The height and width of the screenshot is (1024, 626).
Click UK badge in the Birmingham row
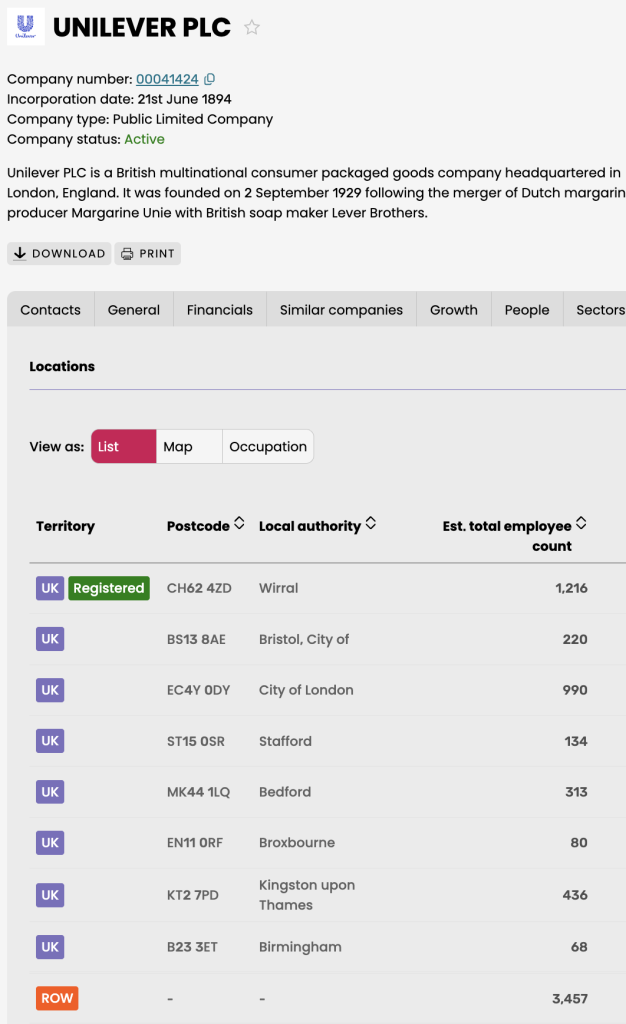[50, 947]
